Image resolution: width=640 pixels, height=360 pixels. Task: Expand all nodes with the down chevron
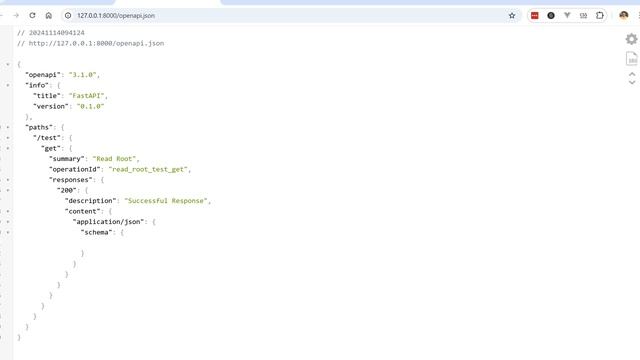(x=632, y=82)
